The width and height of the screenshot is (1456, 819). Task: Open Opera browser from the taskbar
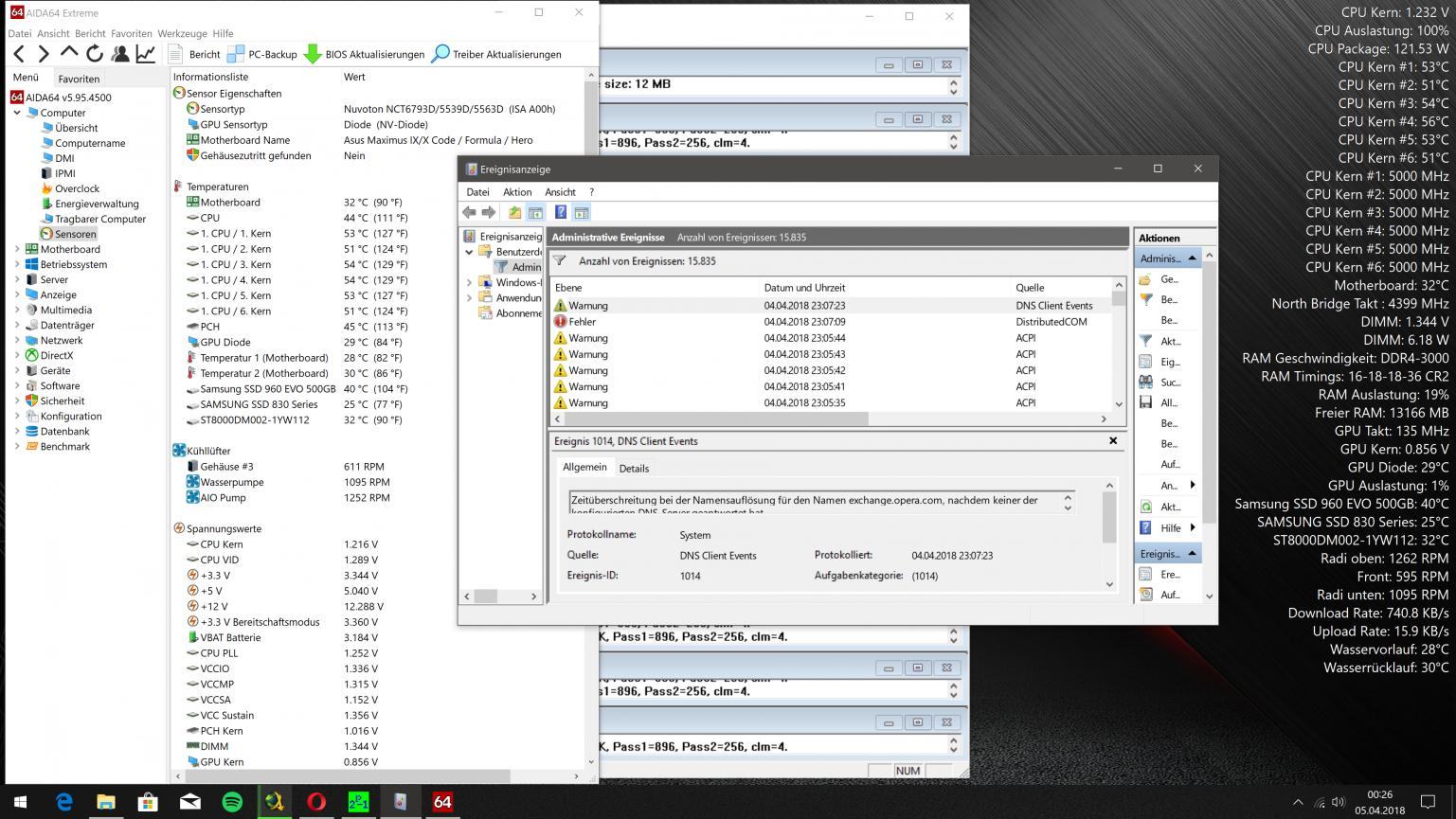[316, 802]
